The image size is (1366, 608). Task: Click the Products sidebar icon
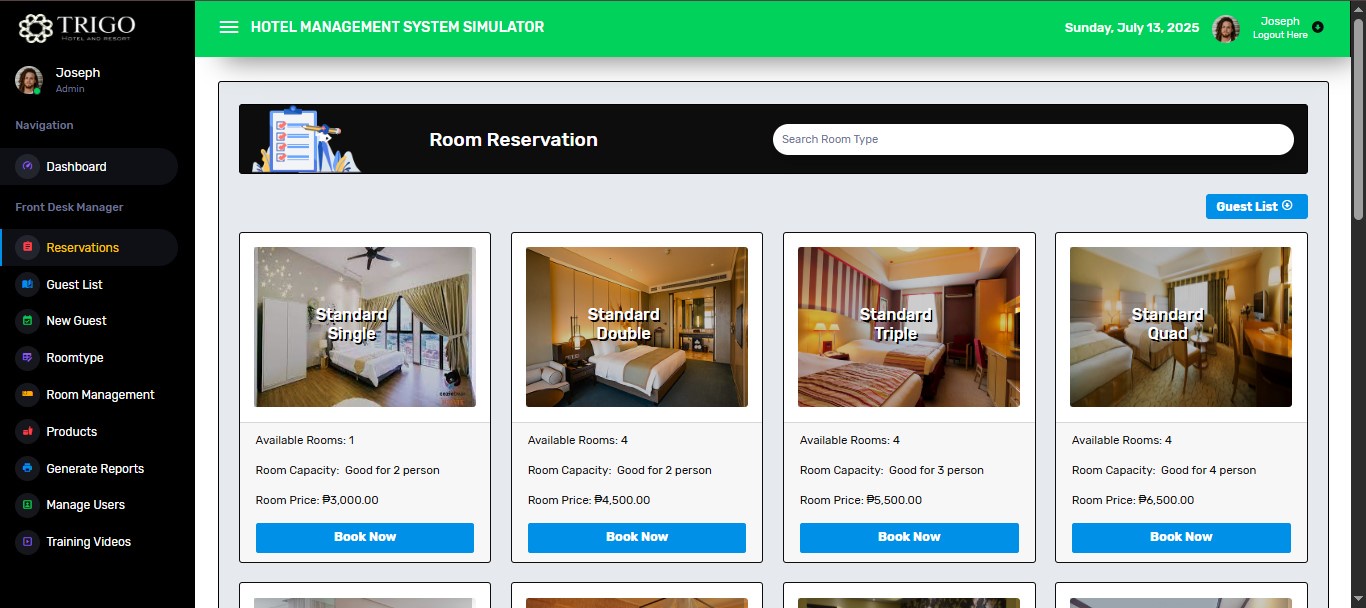[x=28, y=432]
